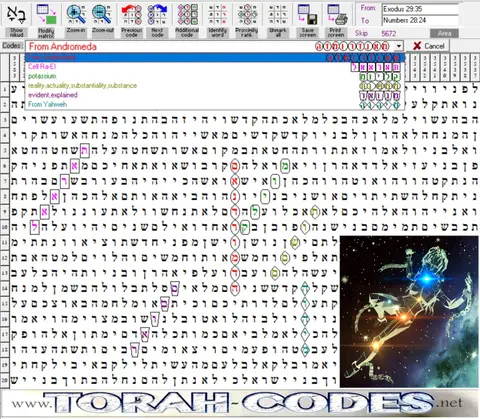Click the Andromeda constellation image
Image resolution: width=480 pixels, height=419 pixels.
pos(409,311)
